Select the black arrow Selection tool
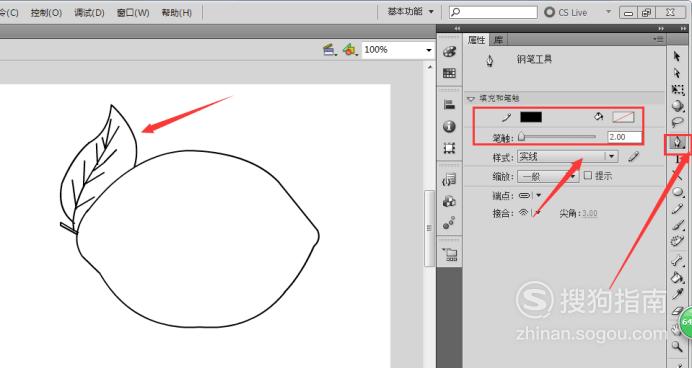Viewport: 692px width, 368px height. coord(677,56)
